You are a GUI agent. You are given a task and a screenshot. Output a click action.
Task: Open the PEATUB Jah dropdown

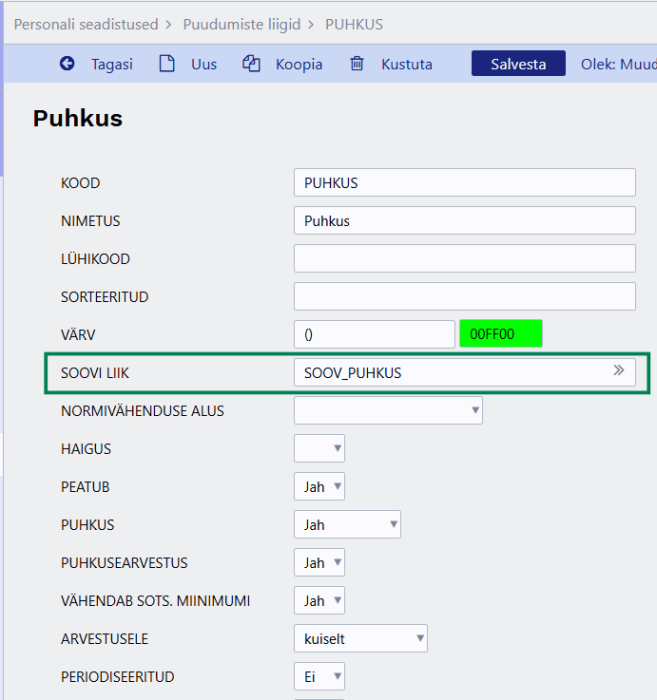click(319, 487)
